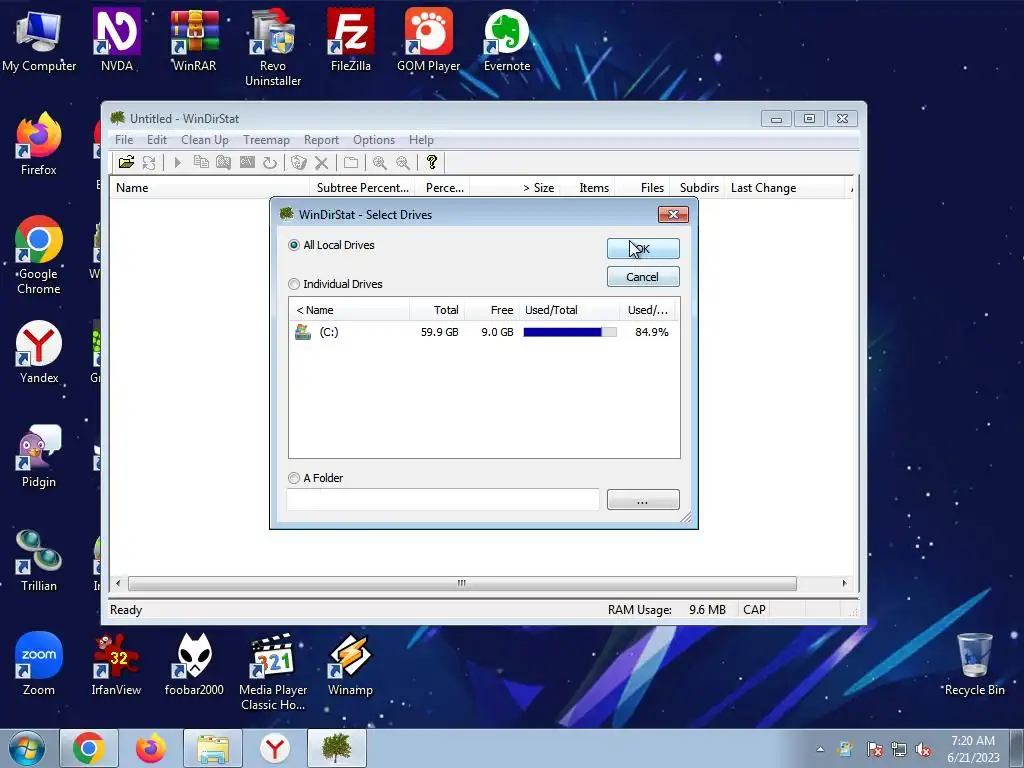
Task: Click the expand play-arrow toolbar icon
Action: pyautogui.click(x=178, y=163)
